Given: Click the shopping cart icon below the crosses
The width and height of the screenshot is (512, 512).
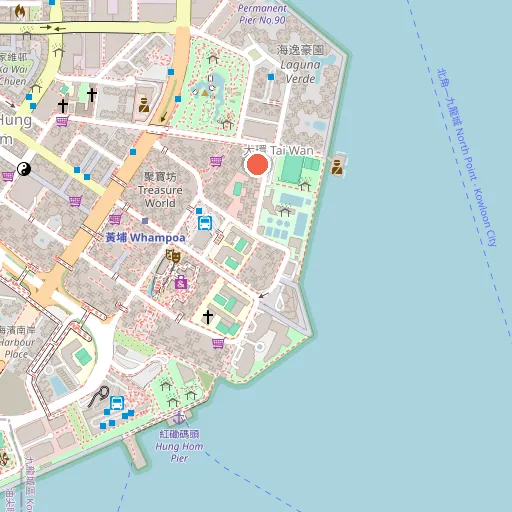Looking at the screenshot, I should click(x=62, y=121).
